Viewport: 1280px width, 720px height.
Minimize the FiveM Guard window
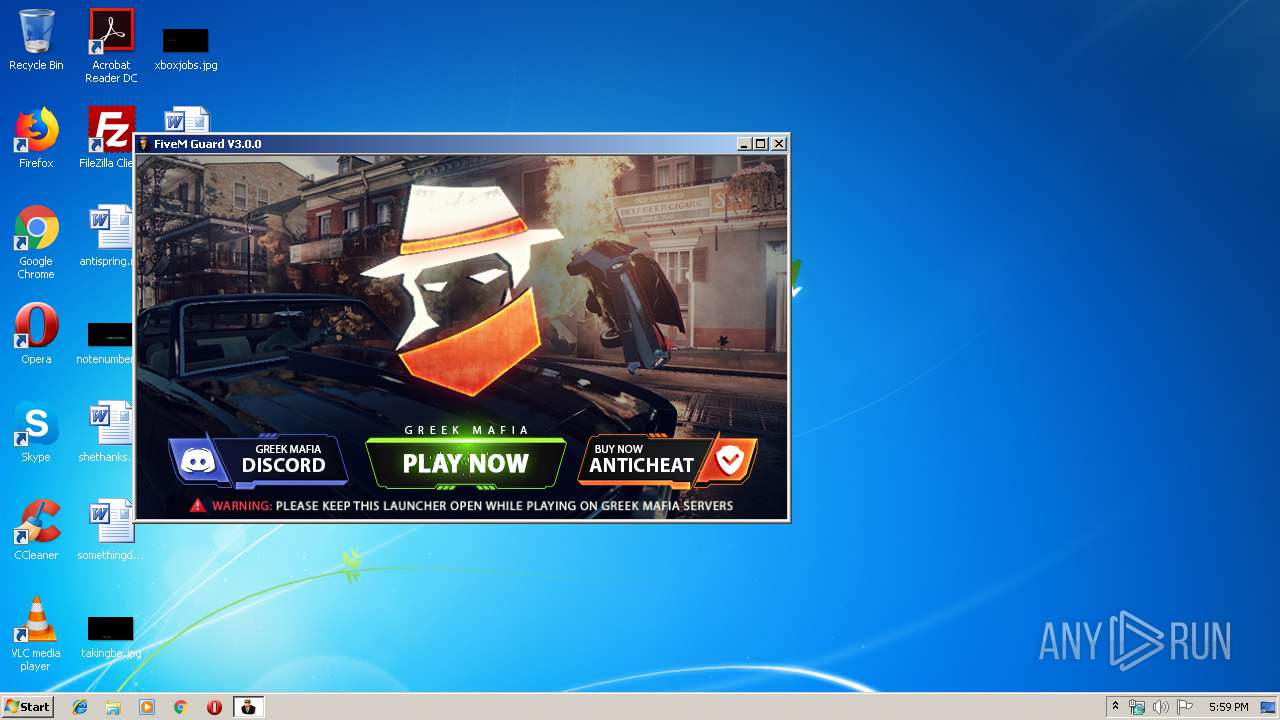coord(744,144)
